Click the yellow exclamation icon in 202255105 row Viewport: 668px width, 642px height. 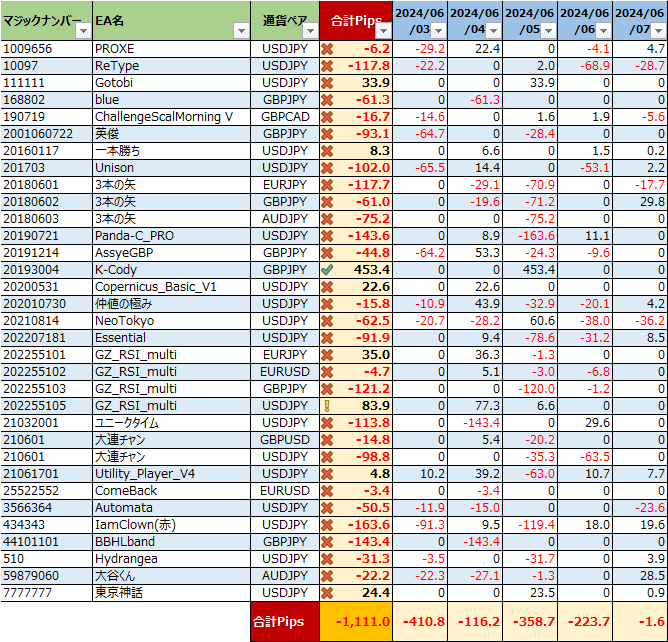point(327,406)
